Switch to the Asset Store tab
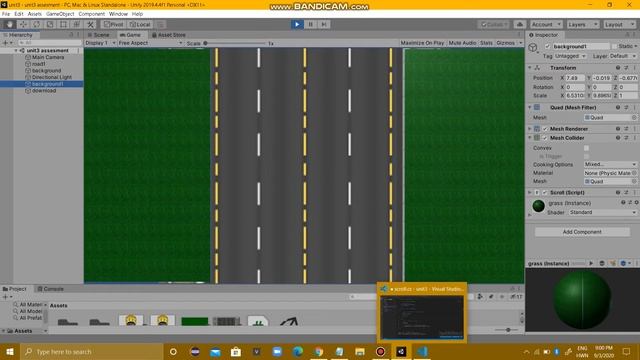The height and width of the screenshot is (360, 640). pos(169,35)
